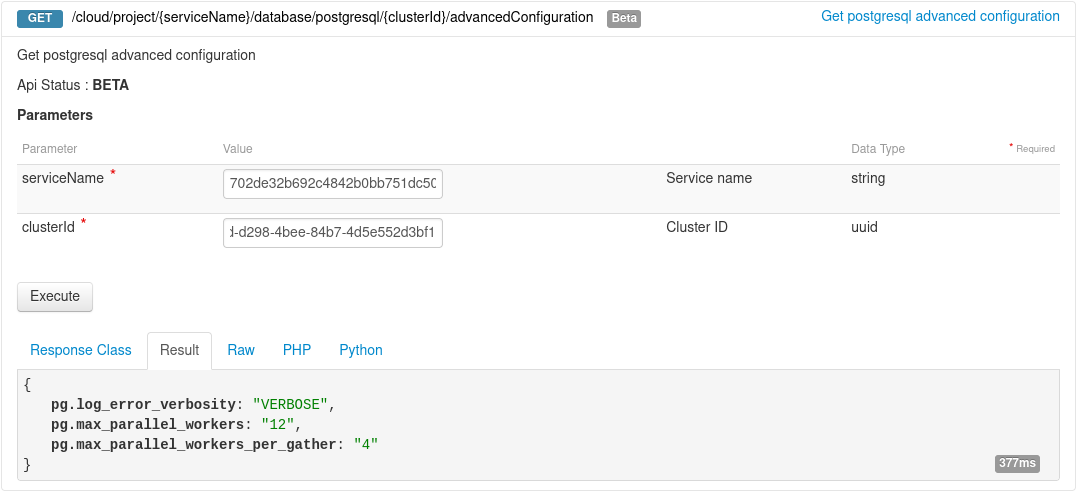Click the gray Beta badge
Image resolution: width=1078 pixels, height=491 pixels.
[624, 19]
